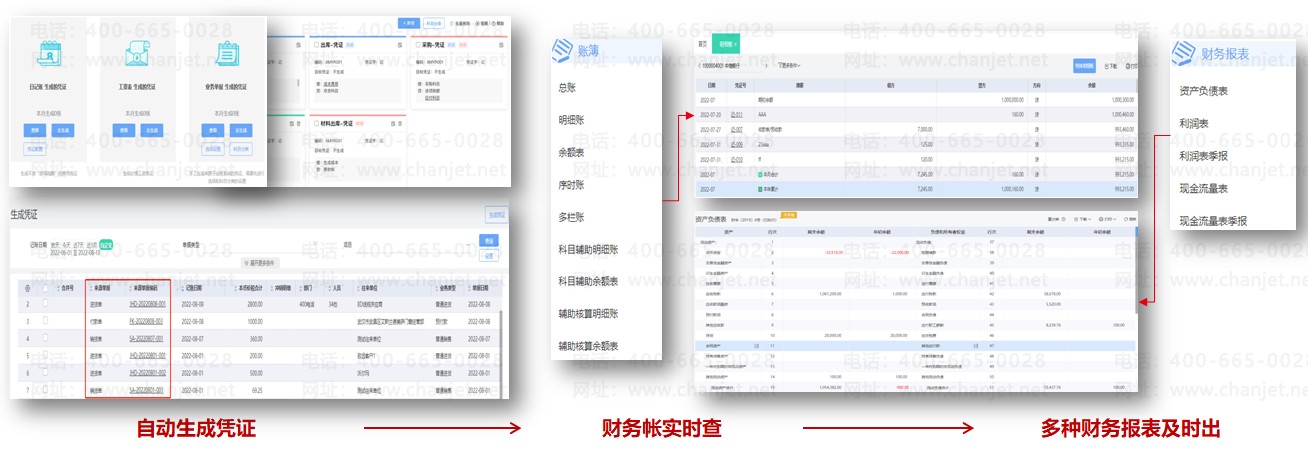
Task: Open 辅助核算明细账 in the 账簿 menu
Action: tap(589, 313)
